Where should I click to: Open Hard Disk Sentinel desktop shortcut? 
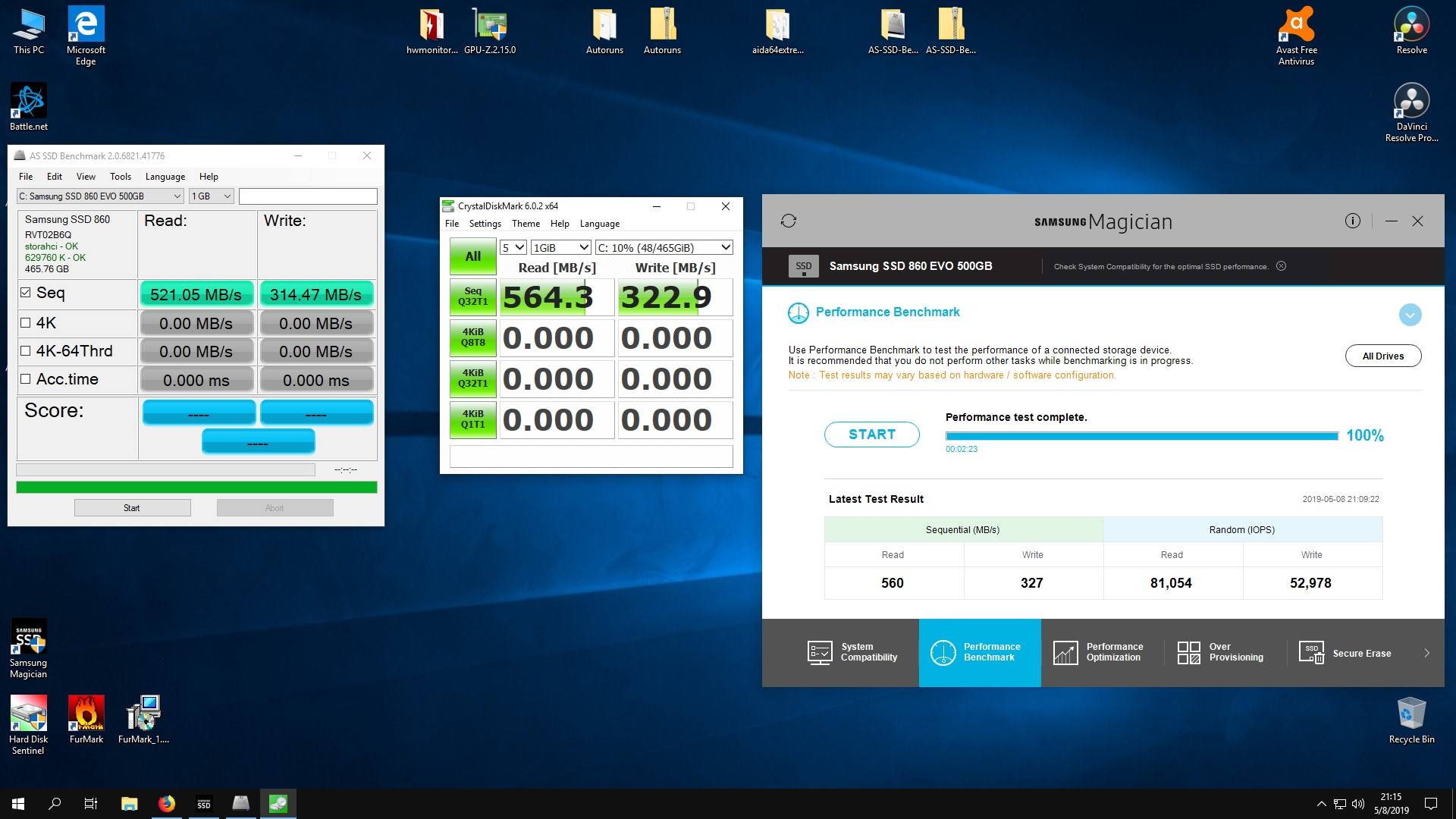pyautogui.click(x=29, y=726)
